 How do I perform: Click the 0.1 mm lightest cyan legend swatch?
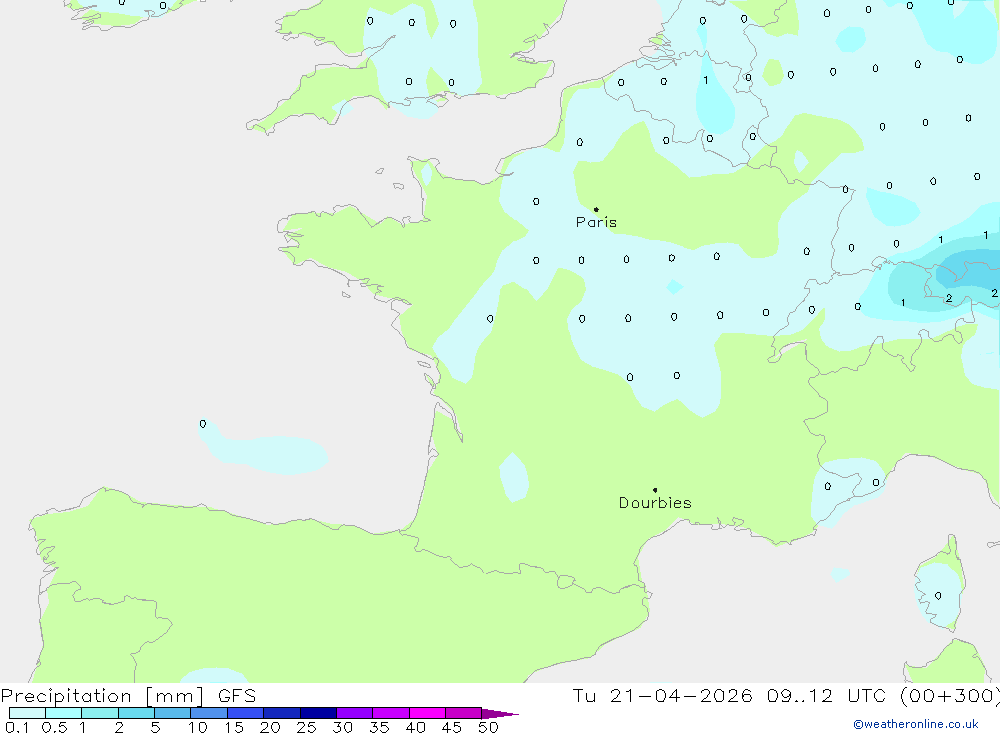pyautogui.click(x=27, y=713)
